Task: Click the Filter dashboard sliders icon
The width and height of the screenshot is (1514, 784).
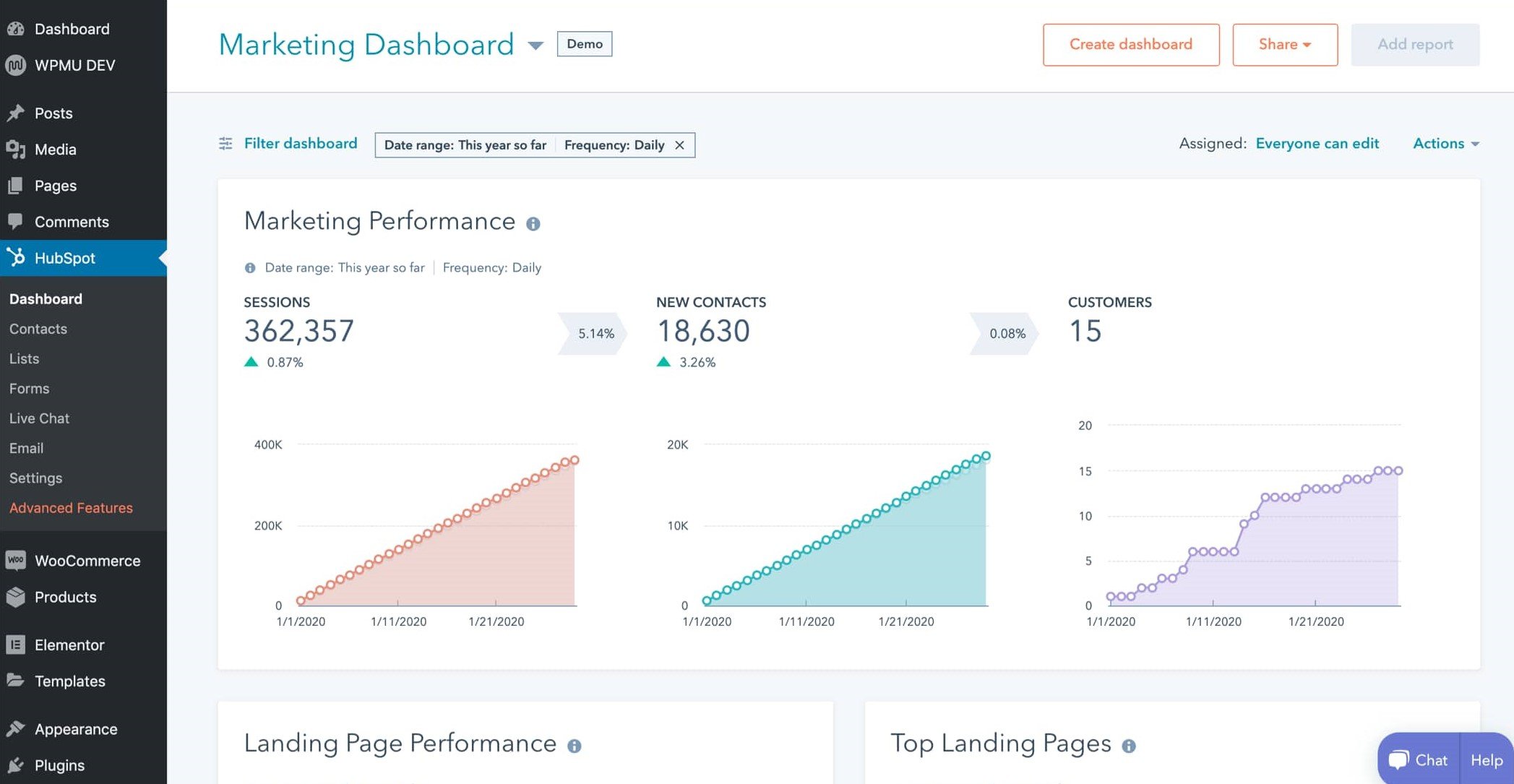Action: pos(225,144)
